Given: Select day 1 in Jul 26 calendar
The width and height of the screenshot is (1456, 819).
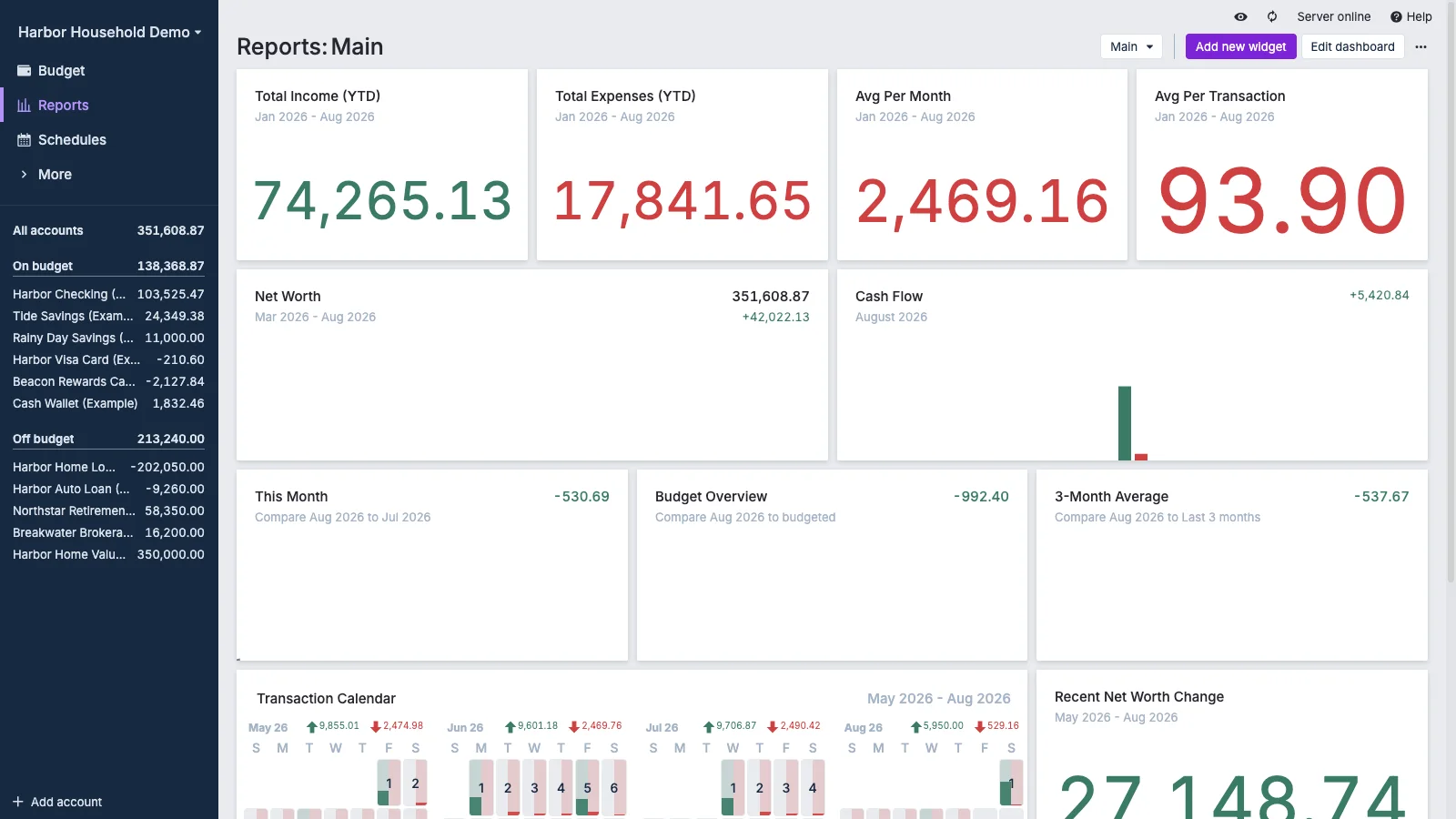Looking at the screenshot, I should click(733, 787).
